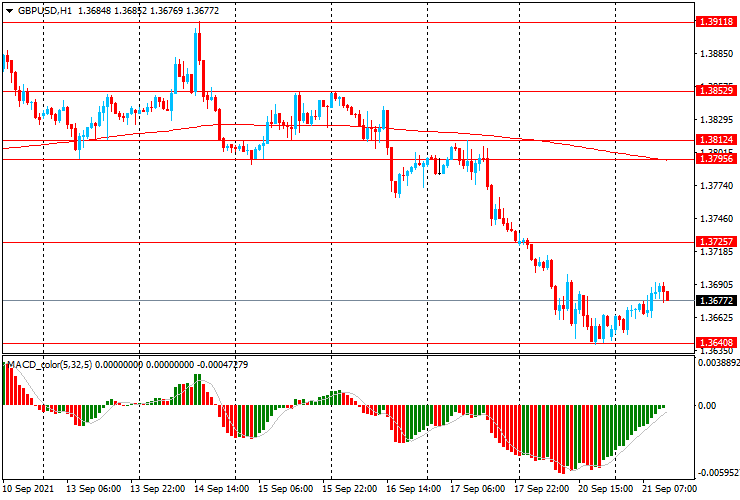Click the GBPUSD,H1 symbol title

tap(45, 10)
